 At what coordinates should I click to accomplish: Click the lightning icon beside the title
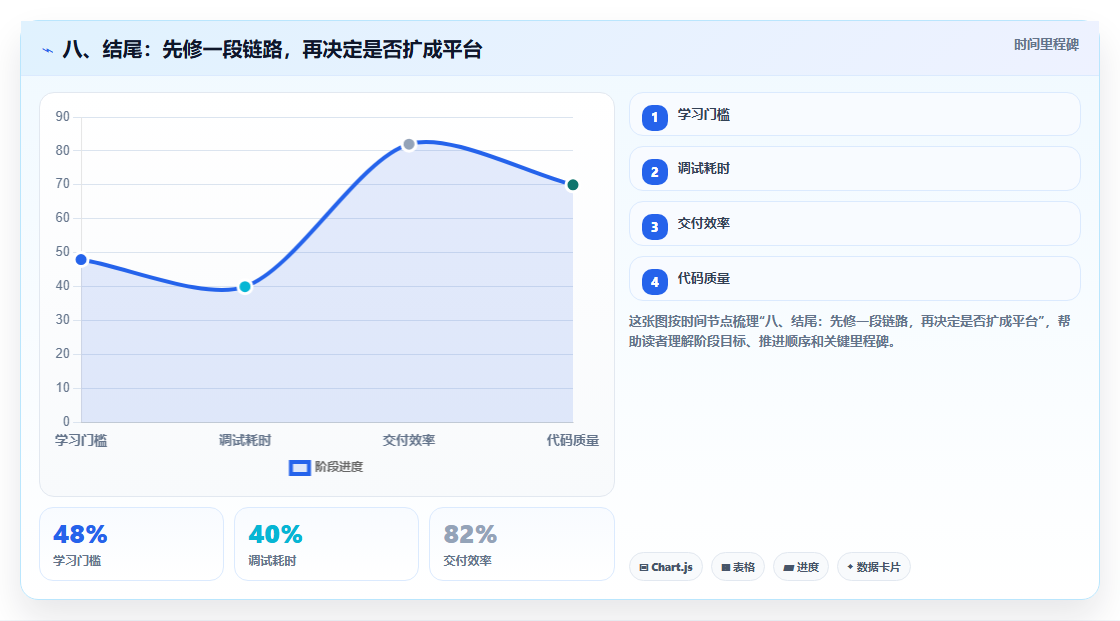click(48, 51)
